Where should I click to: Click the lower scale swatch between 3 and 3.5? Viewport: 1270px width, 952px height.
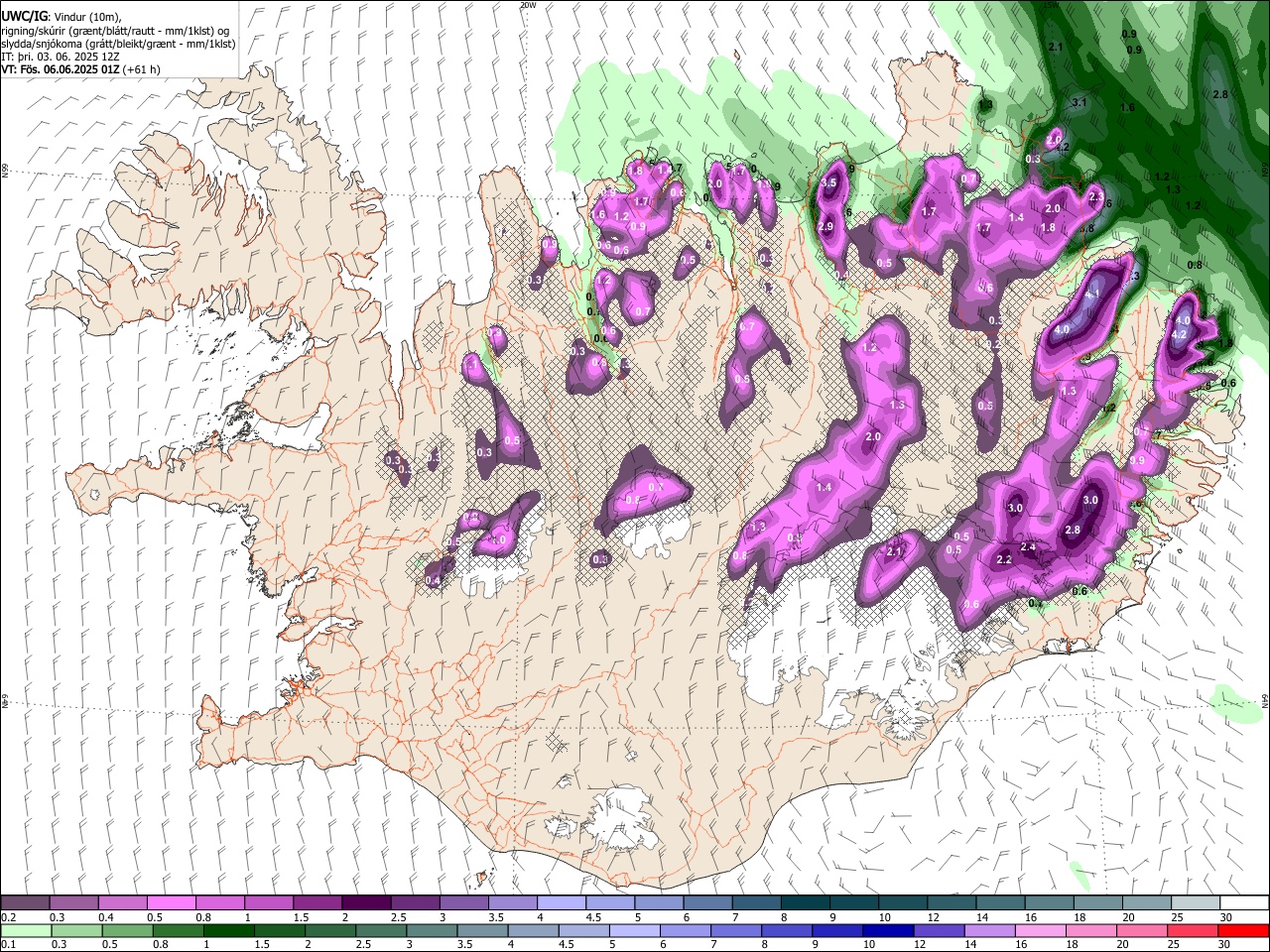432,930
